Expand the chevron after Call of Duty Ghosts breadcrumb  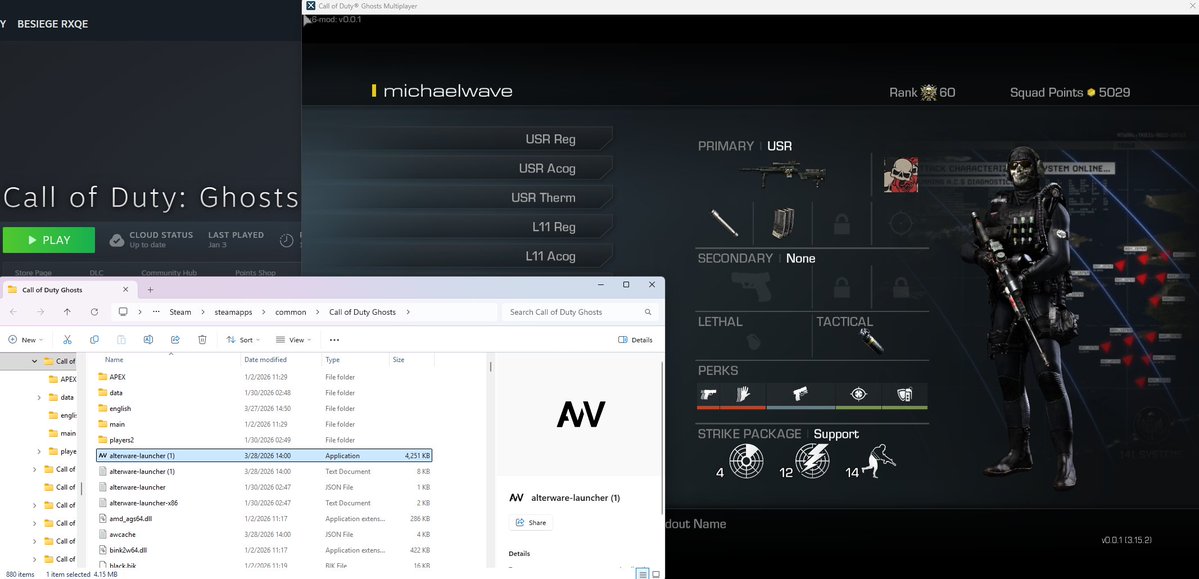coord(408,312)
